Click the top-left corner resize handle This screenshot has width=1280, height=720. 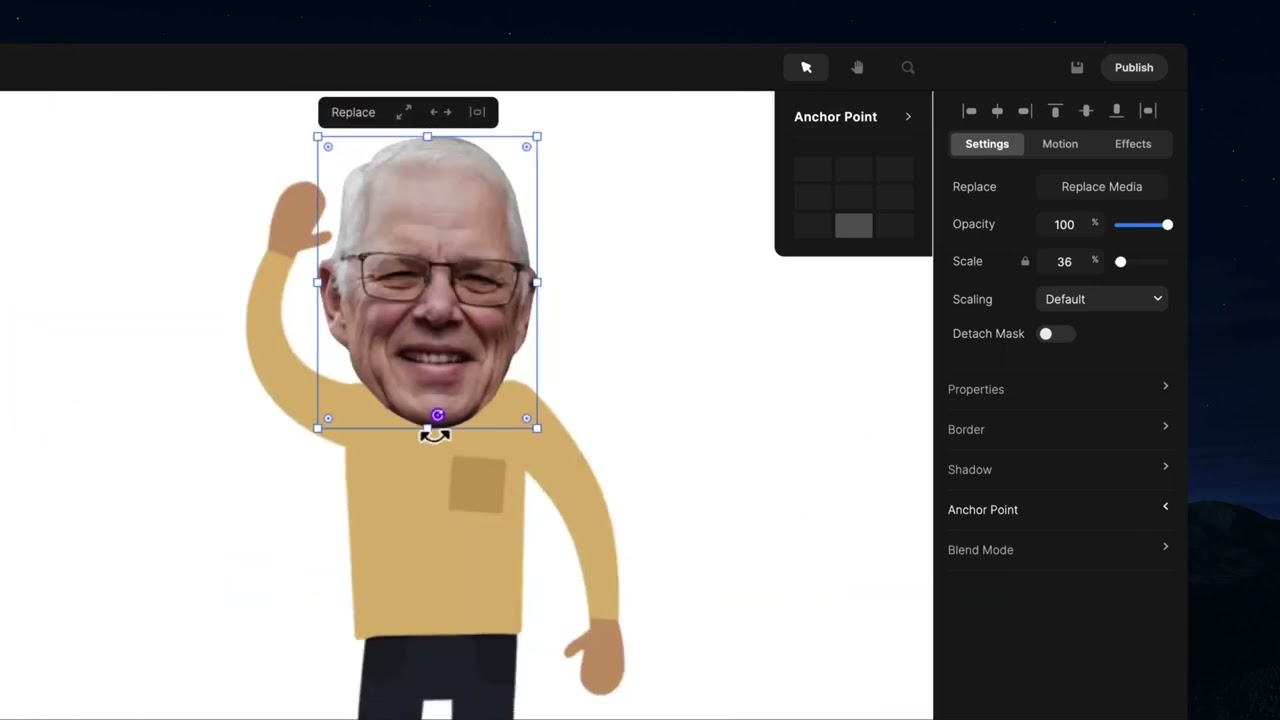click(318, 136)
